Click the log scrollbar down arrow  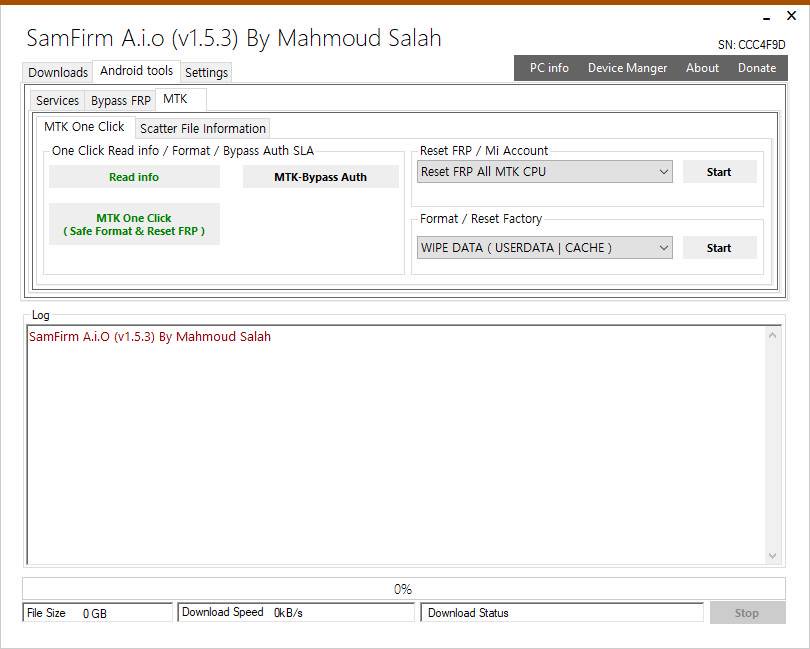[x=773, y=556]
